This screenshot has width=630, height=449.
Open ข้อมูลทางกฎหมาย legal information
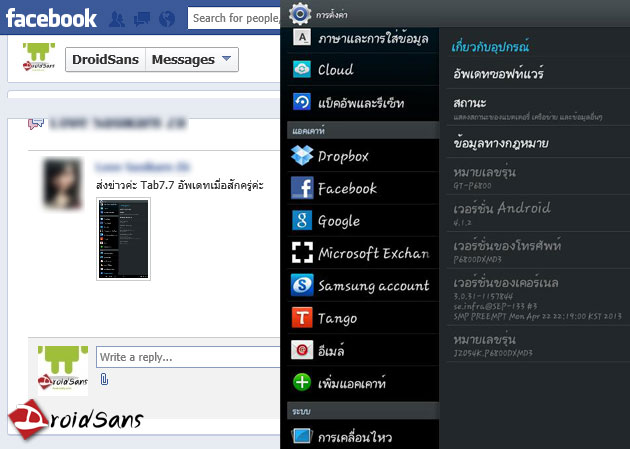(538, 143)
